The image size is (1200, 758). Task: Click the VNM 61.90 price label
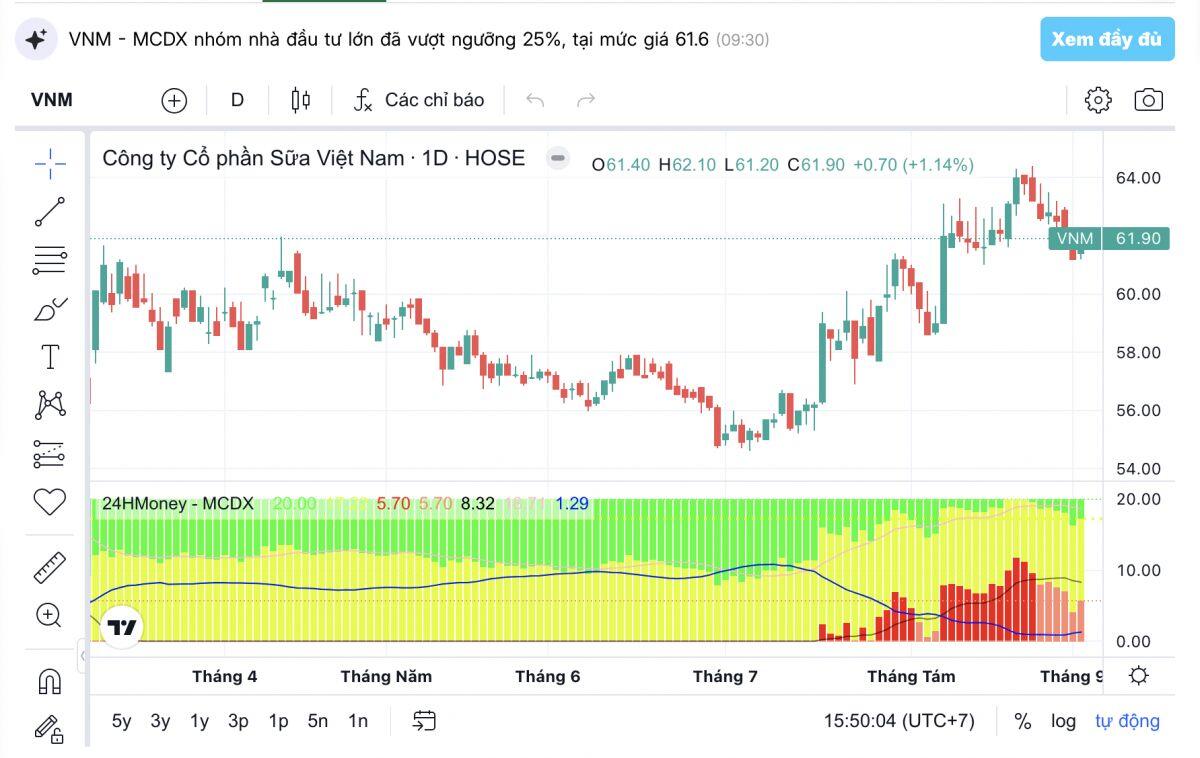[1108, 238]
